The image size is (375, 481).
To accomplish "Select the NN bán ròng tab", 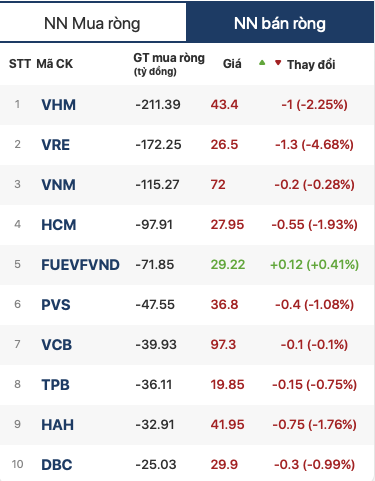I will tap(280, 23).
